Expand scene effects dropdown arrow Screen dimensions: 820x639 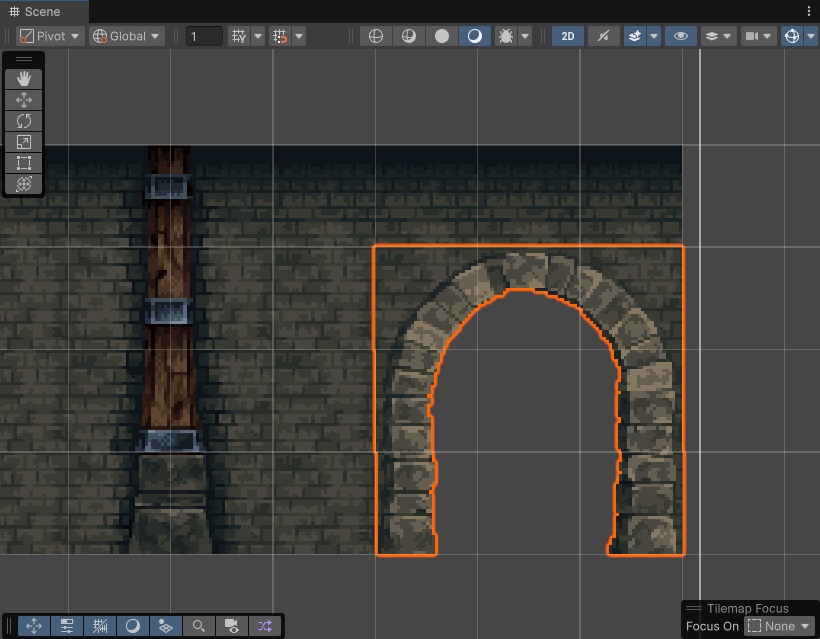click(654, 36)
